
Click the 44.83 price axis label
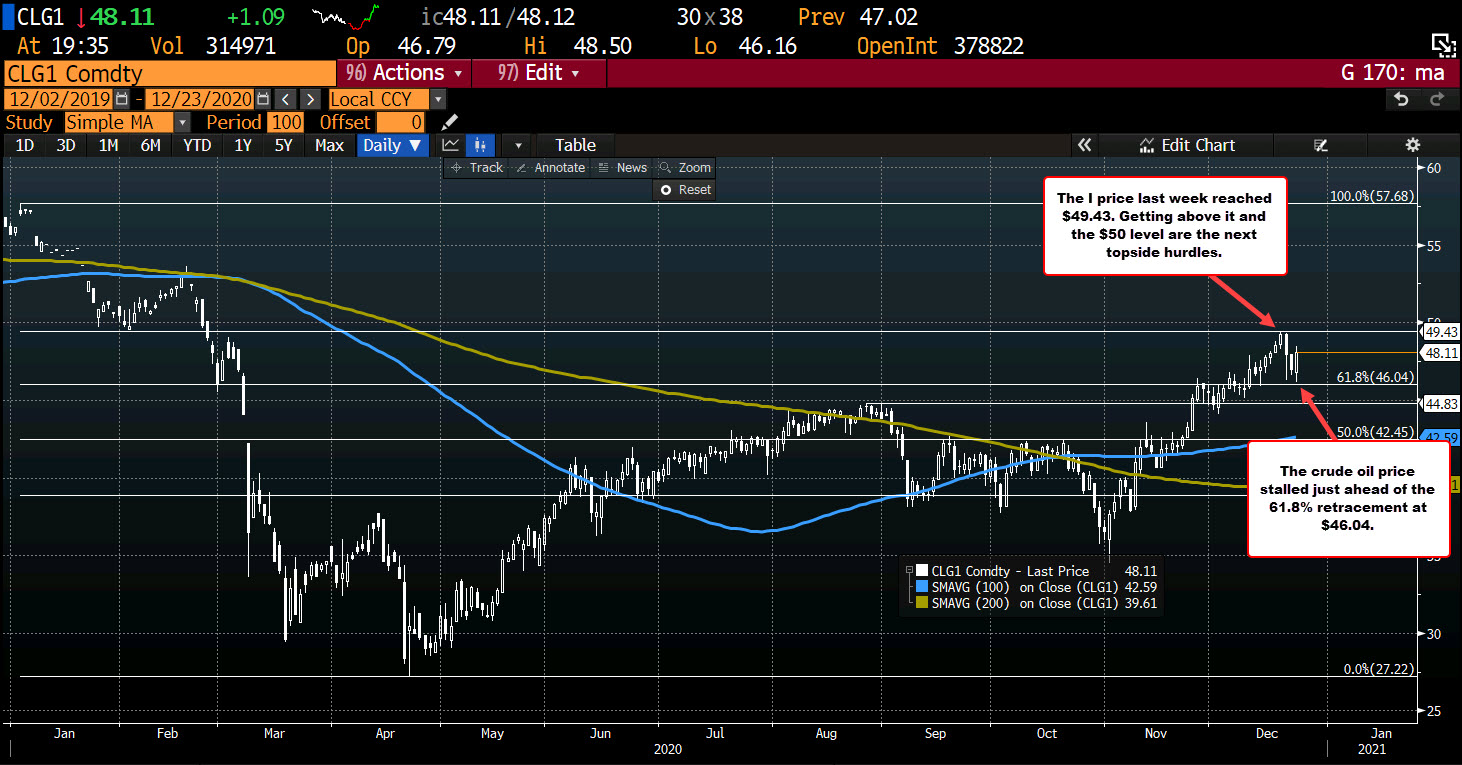tap(1441, 403)
